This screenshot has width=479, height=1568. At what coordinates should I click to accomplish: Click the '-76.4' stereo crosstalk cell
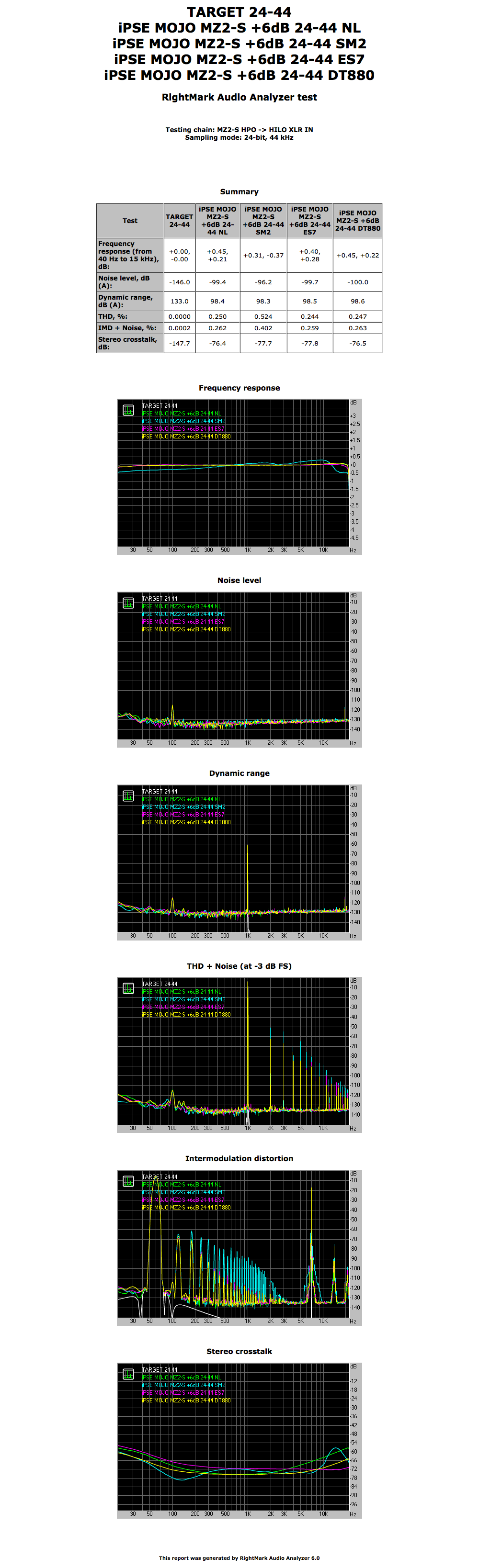217,343
